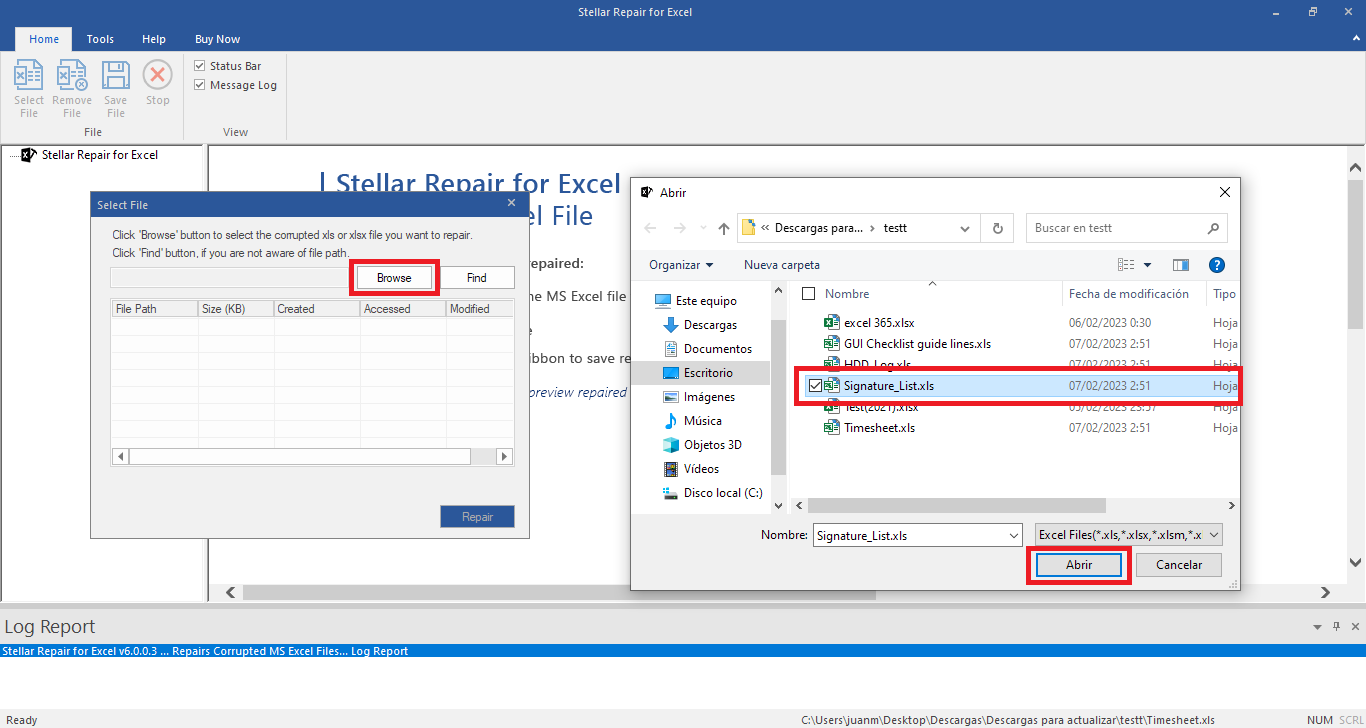Toggle the preview pane icon in Abrir dialog
1366x728 pixels.
coord(1180,265)
